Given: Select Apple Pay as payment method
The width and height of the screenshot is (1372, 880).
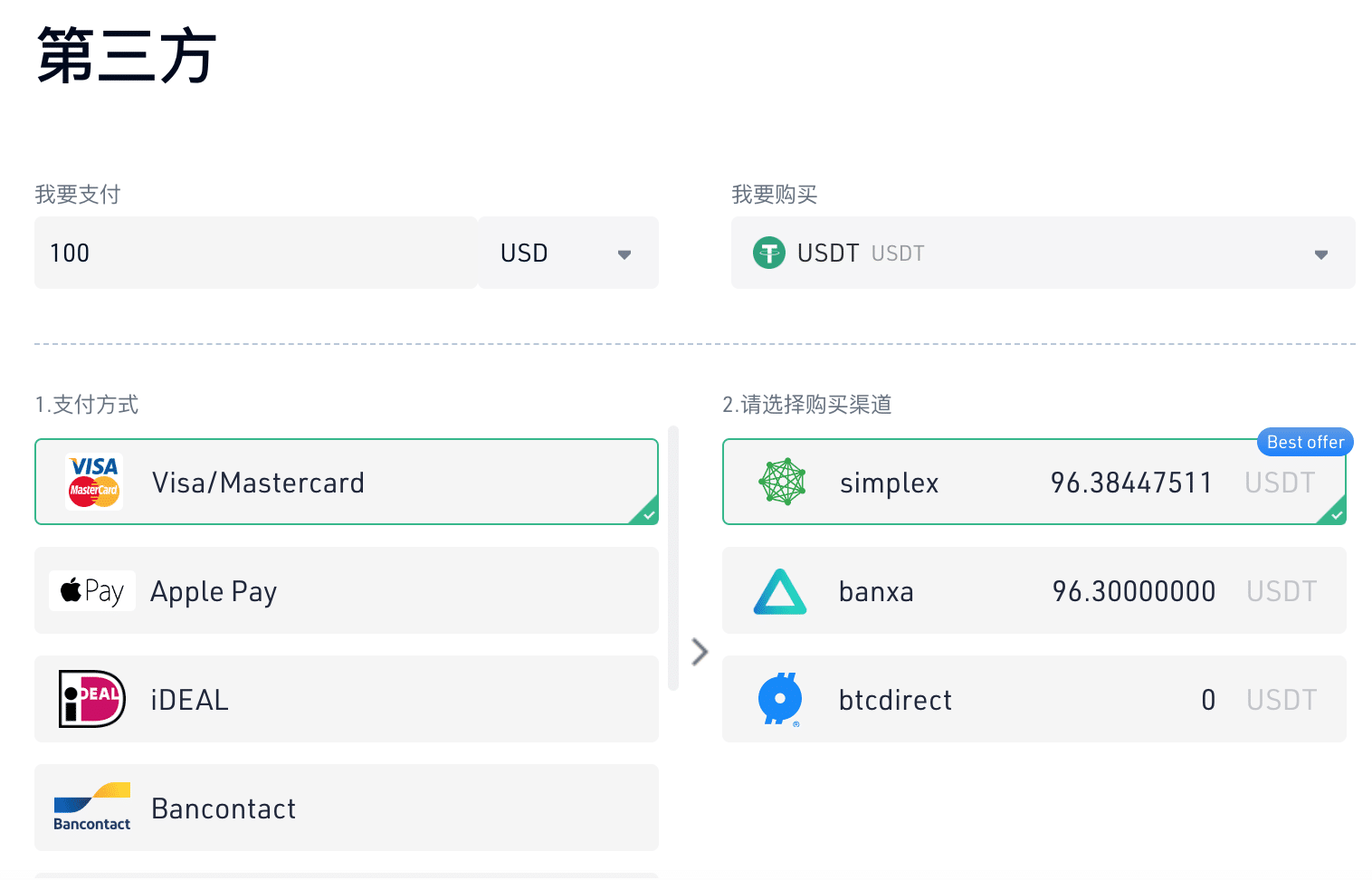Looking at the screenshot, I should [347, 590].
